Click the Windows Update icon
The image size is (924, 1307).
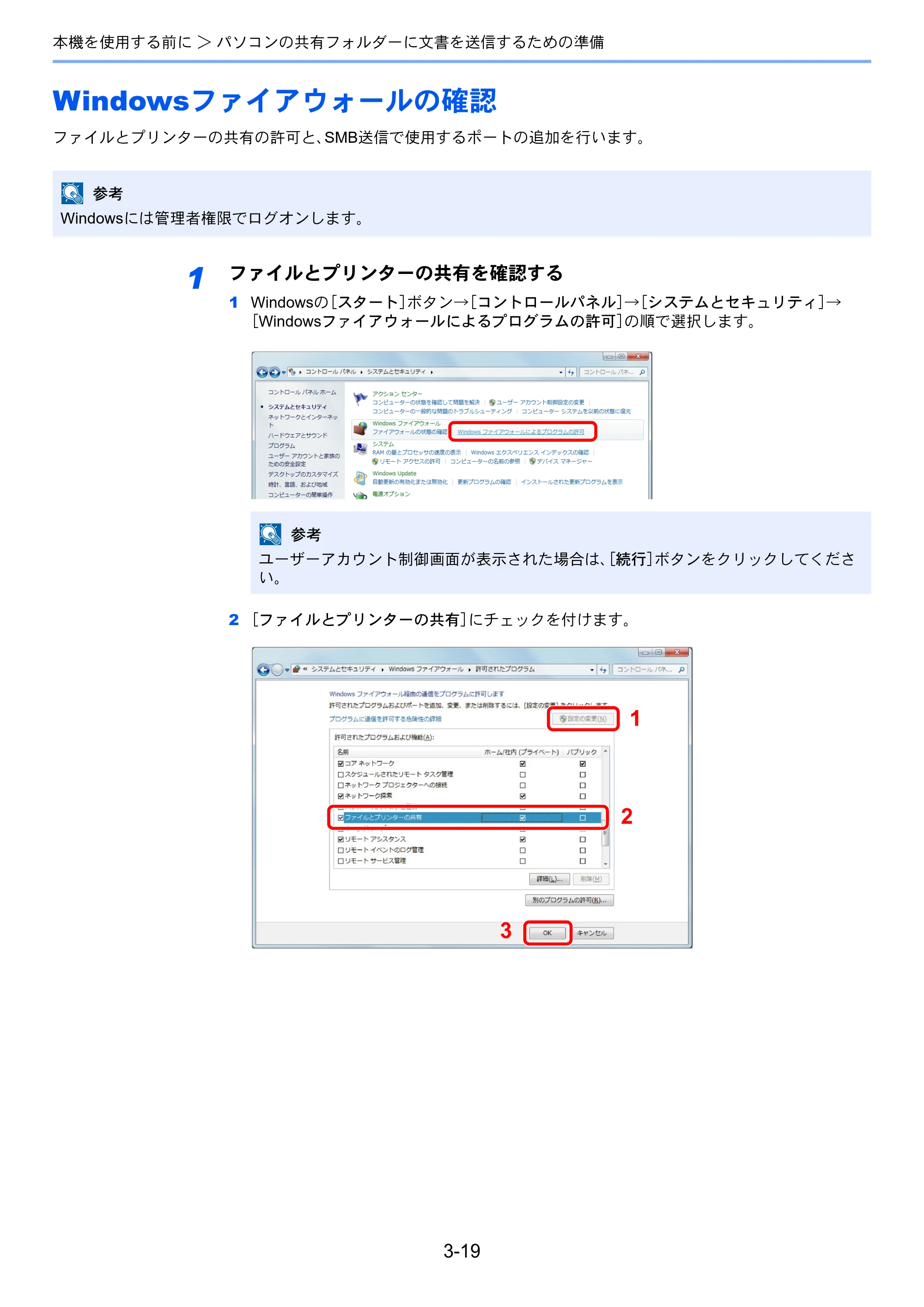(360, 477)
